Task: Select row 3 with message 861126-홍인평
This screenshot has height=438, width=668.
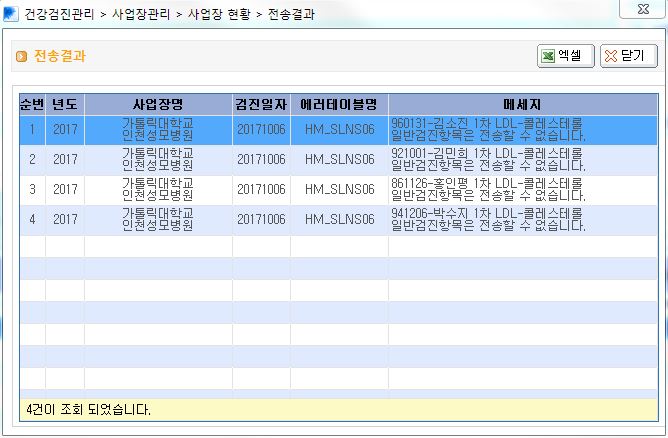Action: [339, 190]
